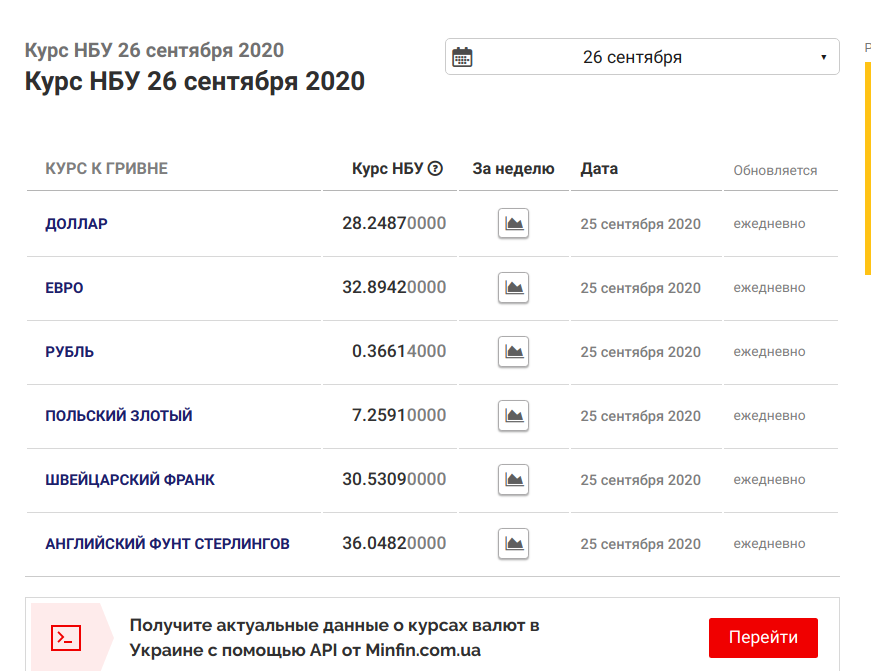Open the РУБЛЬ currency link

click(x=69, y=352)
